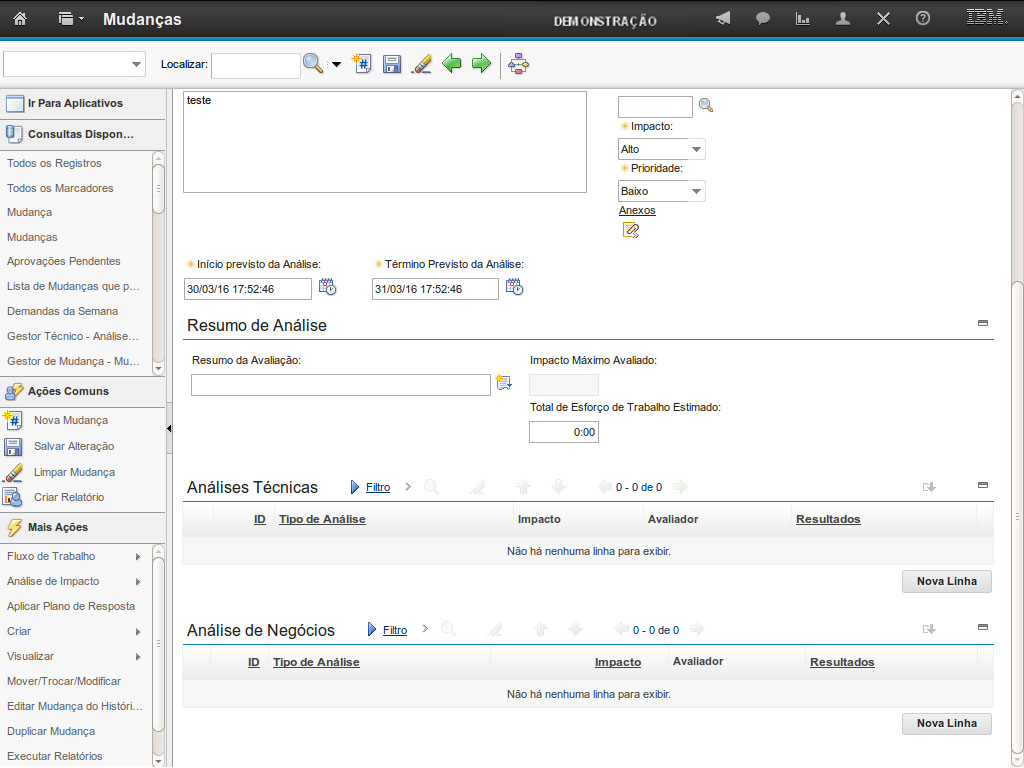1024x768 pixels.
Task: Click Nova Mudança in Ações Comuns
Action: click(x=70, y=421)
